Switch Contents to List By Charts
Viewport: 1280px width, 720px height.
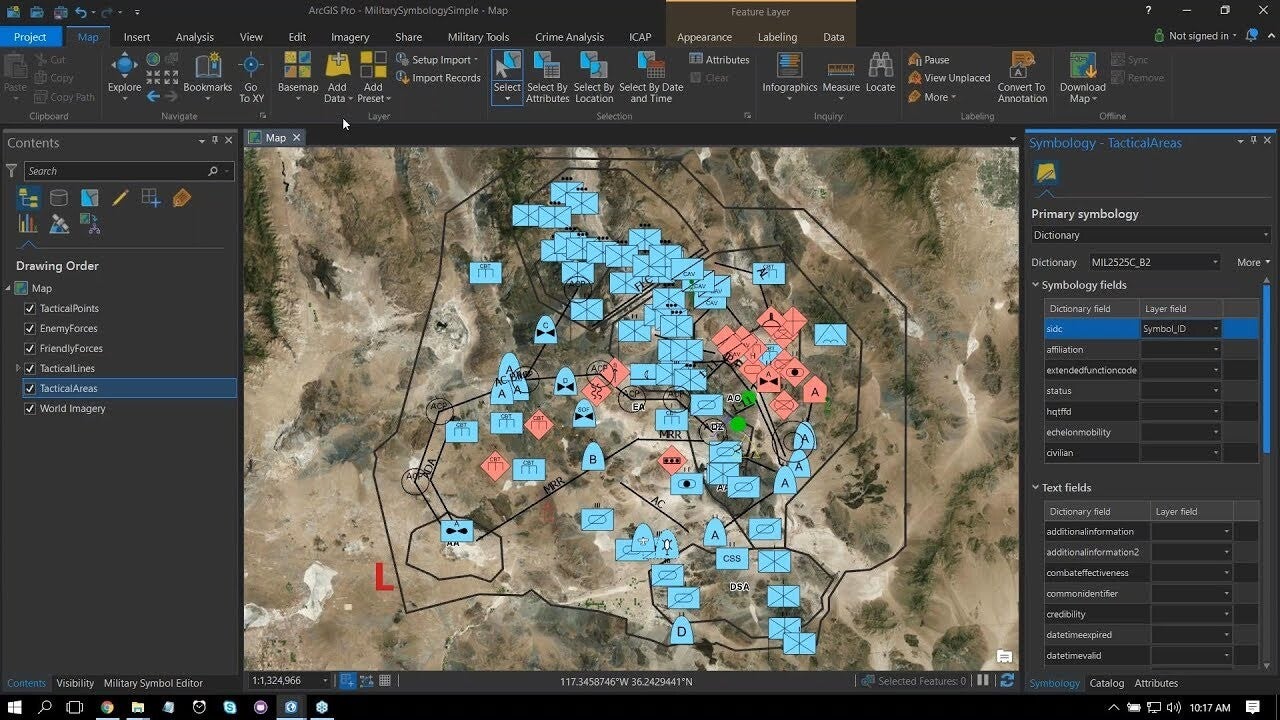click(27, 224)
